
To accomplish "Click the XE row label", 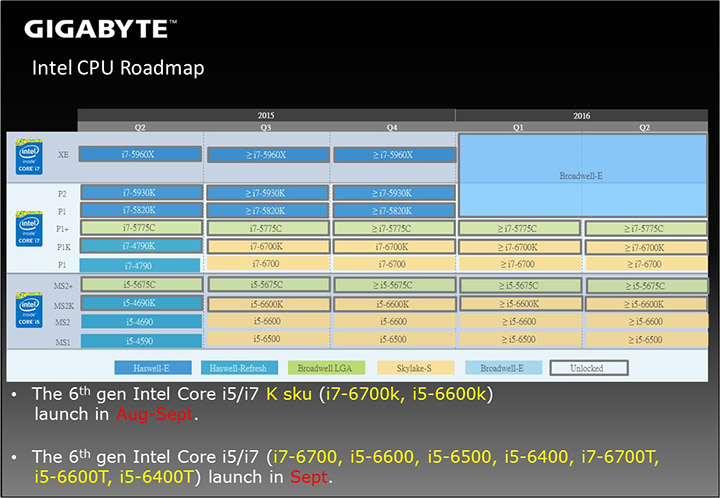I will 63,155.
